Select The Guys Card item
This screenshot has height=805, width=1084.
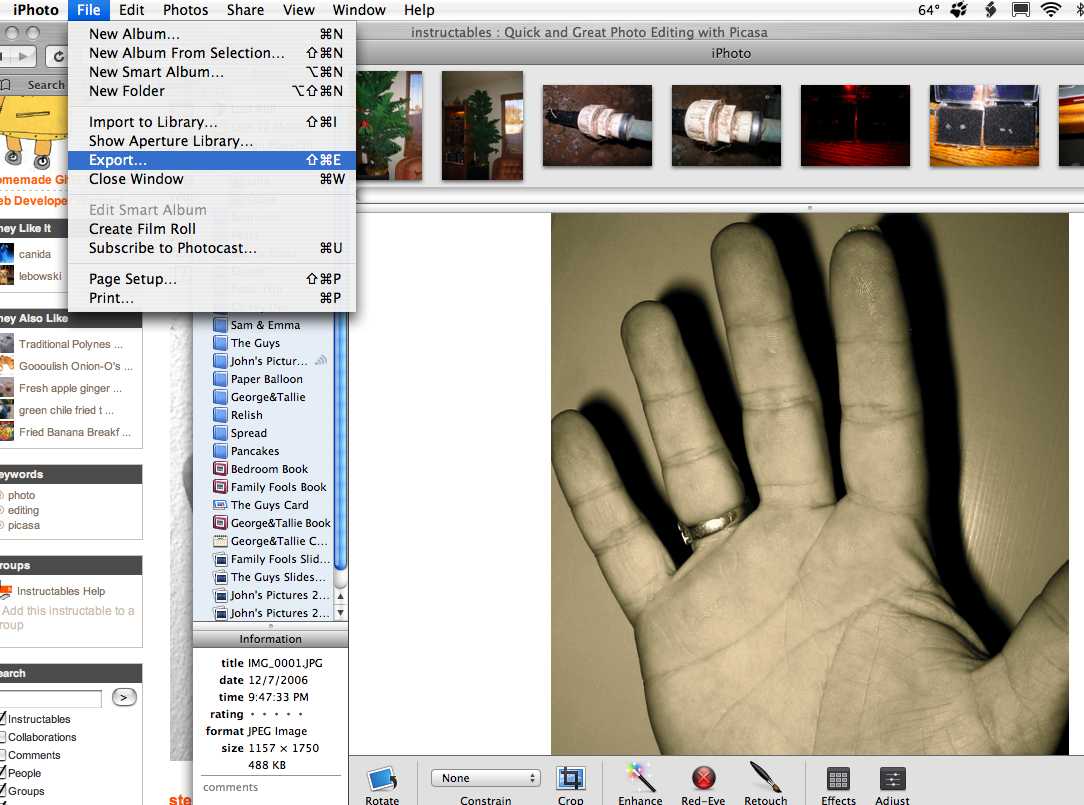[x=271, y=505]
